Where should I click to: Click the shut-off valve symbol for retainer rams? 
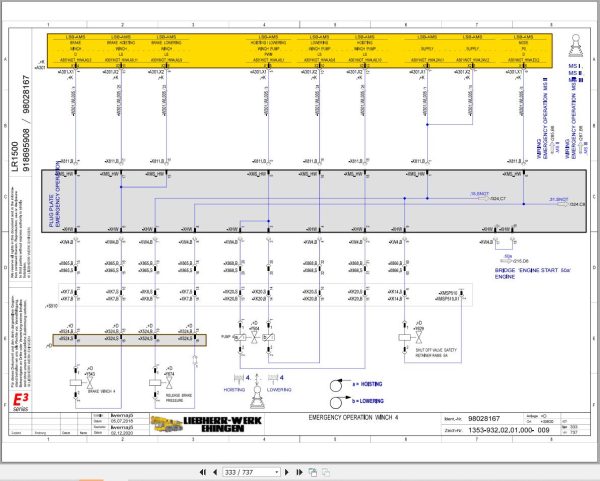[x=411, y=338]
